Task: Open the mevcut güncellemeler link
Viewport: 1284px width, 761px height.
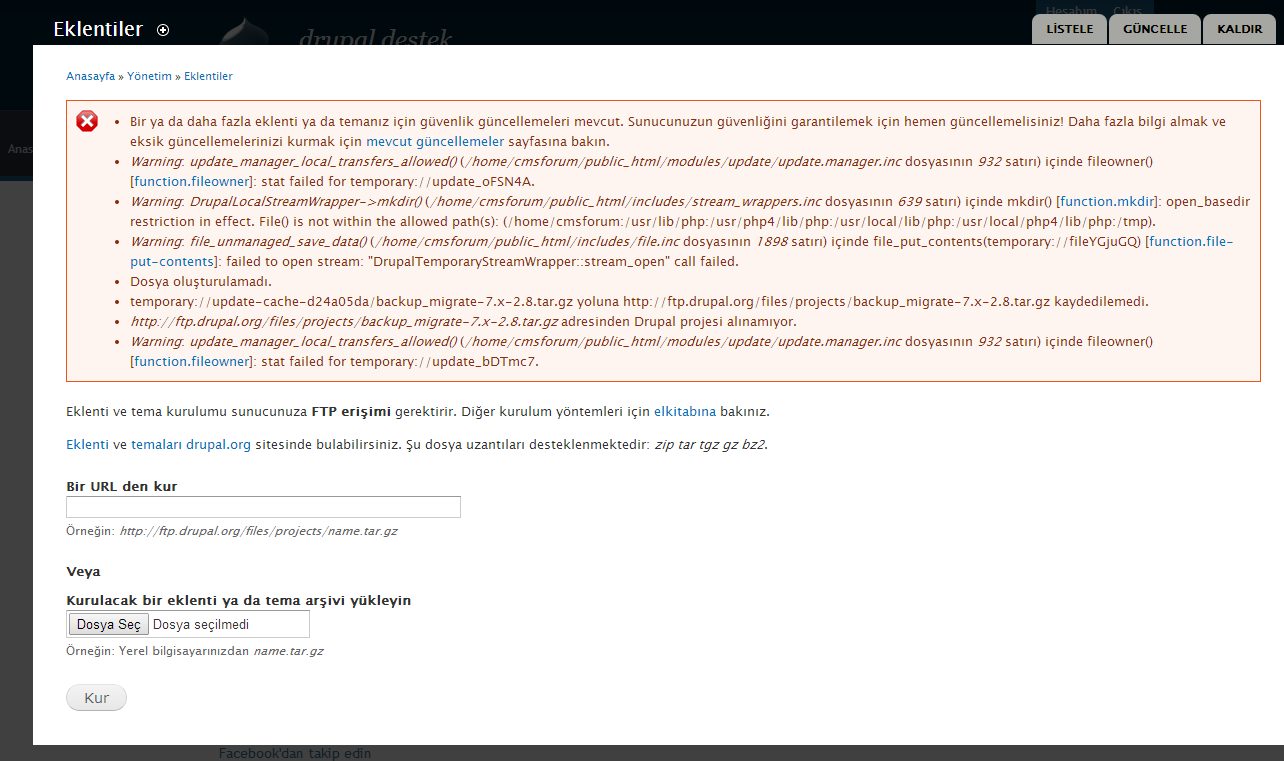Action: click(435, 141)
